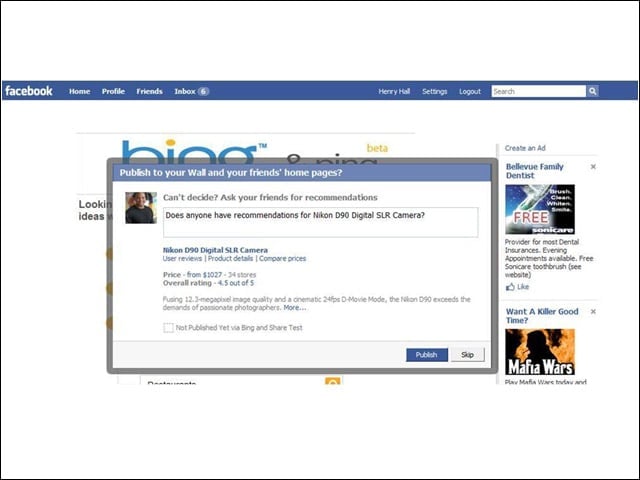
Task: Click the Like text under the dentist ad
Action: point(523,287)
